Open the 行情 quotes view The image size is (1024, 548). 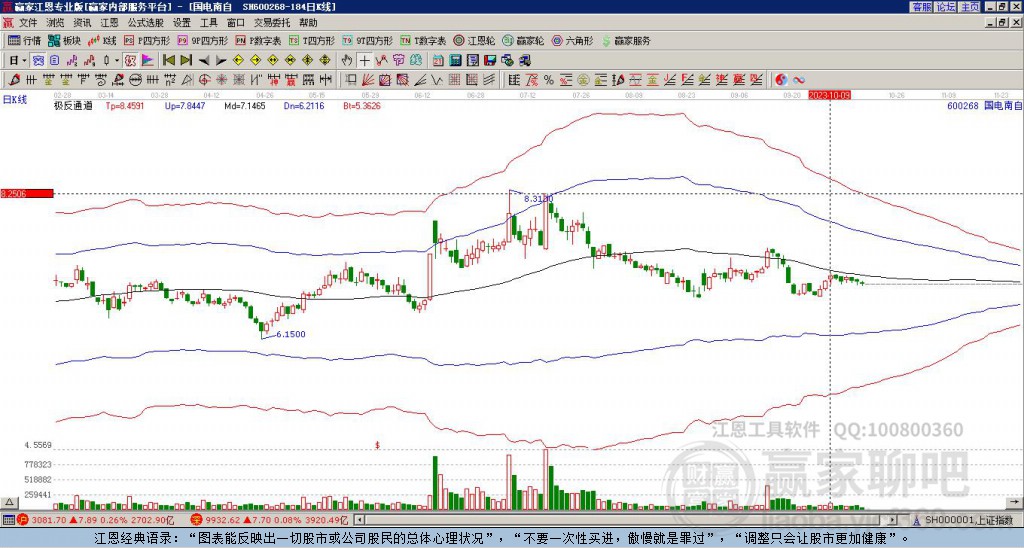24,40
